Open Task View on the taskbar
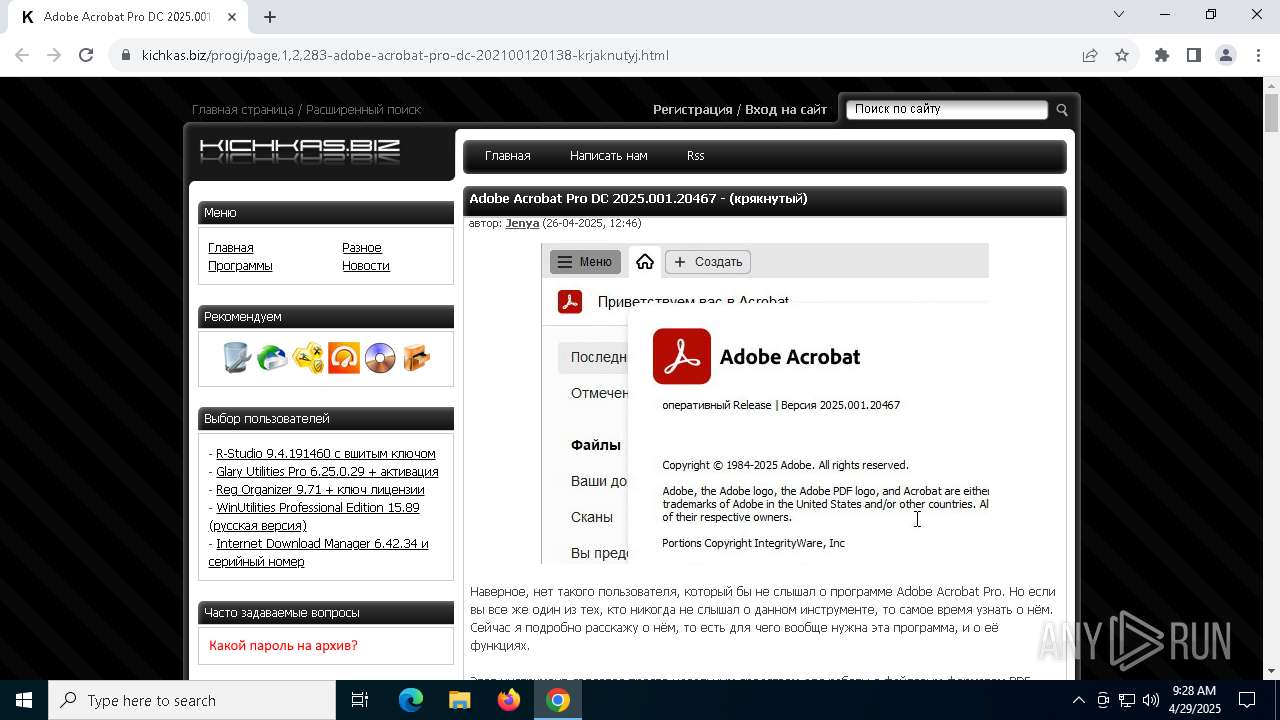 [360, 700]
